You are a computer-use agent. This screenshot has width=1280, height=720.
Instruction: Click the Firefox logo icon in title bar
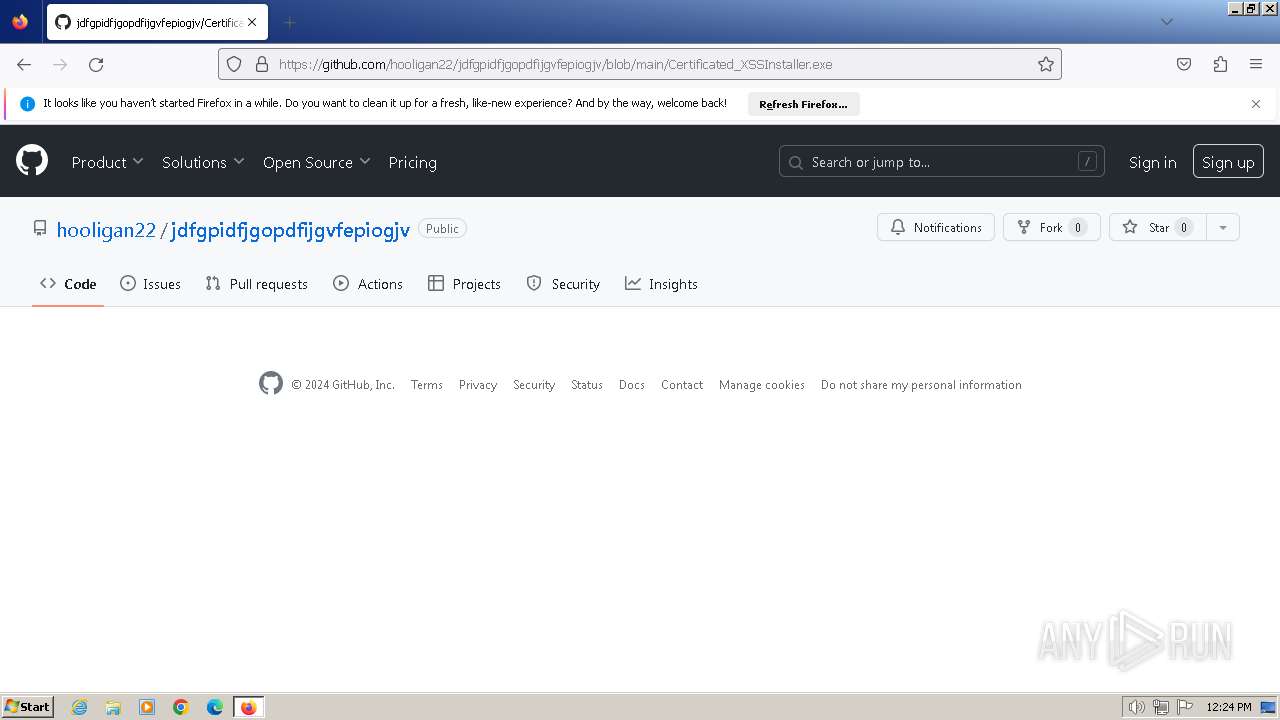(x=20, y=22)
